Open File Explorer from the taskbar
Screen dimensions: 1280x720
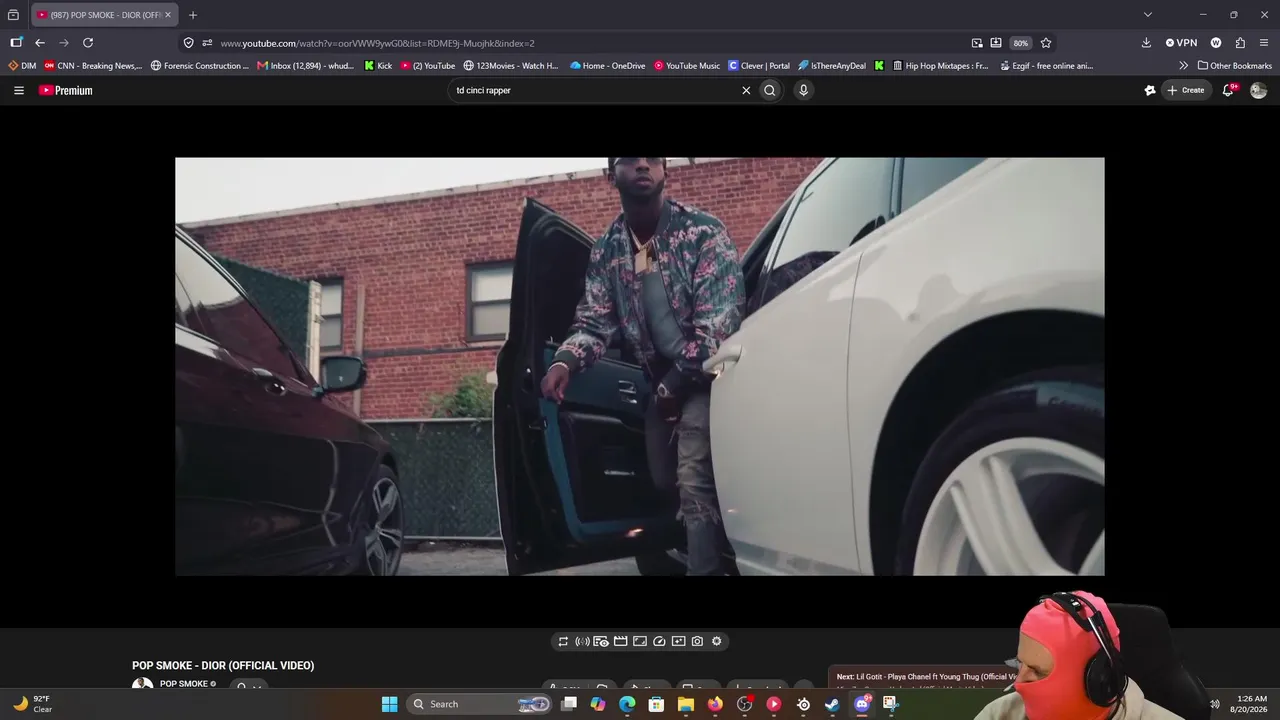[686, 704]
